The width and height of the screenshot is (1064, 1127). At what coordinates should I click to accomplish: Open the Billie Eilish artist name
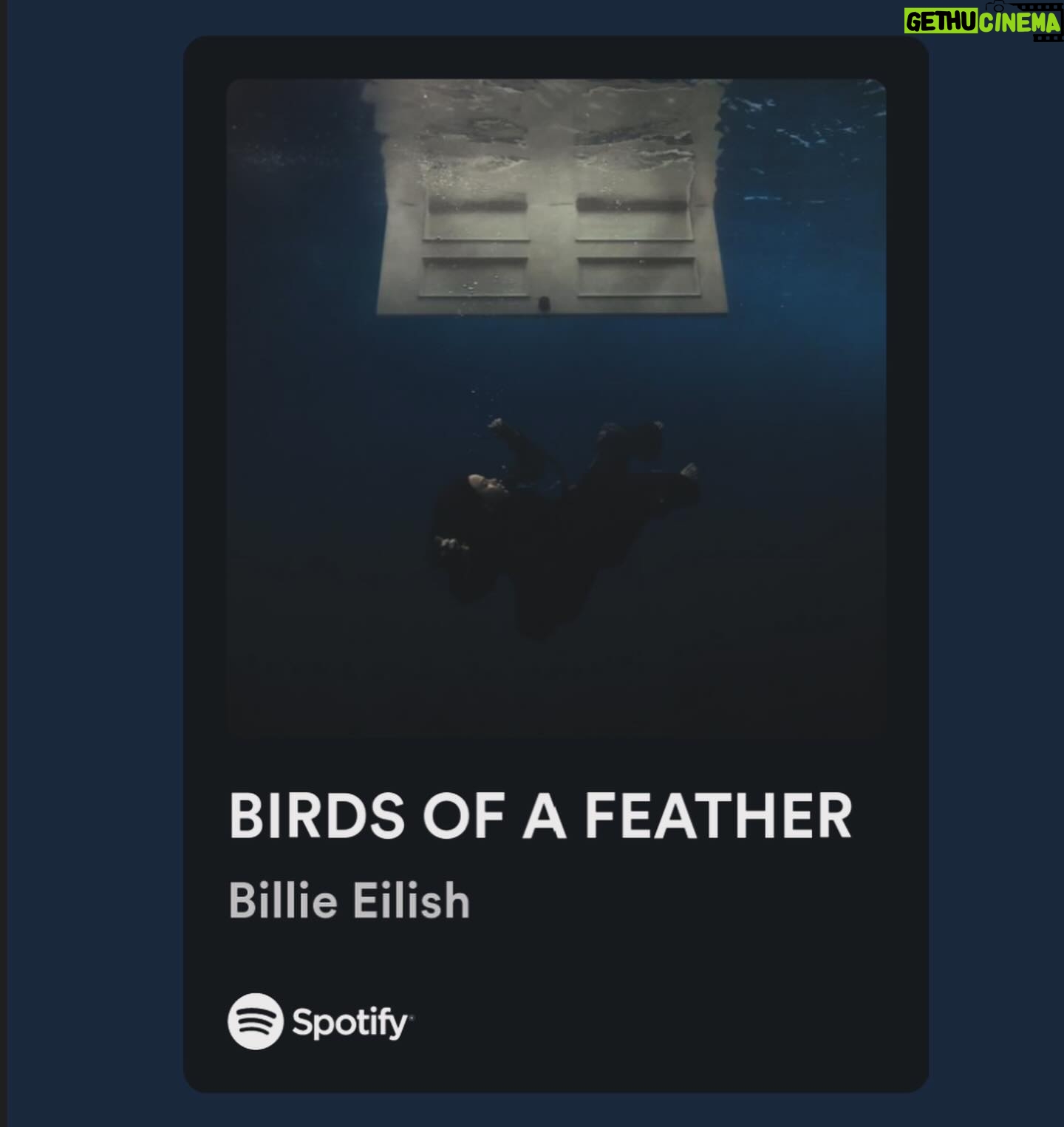[x=349, y=901]
